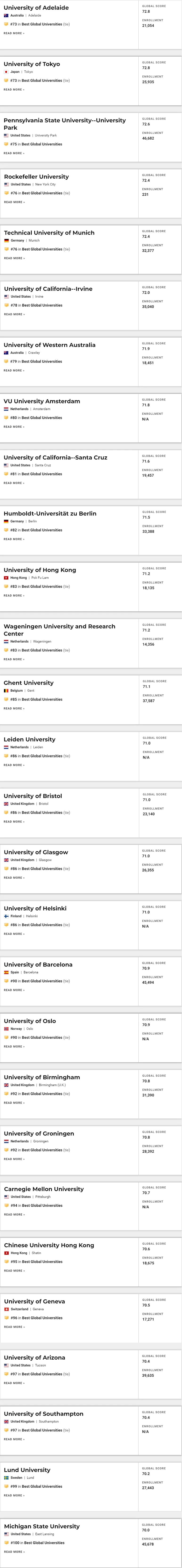Click the Germany flag beside Munich
The height and width of the screenshot is (1568, 182).
6,240
